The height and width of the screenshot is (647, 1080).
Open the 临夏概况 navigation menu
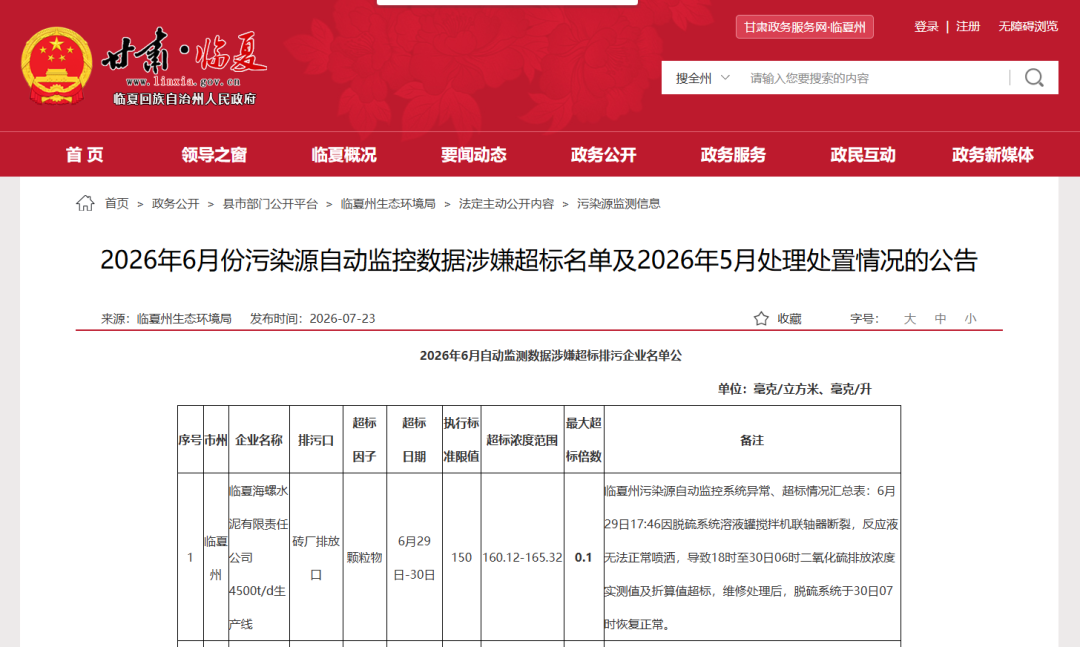tap(344, 154)
